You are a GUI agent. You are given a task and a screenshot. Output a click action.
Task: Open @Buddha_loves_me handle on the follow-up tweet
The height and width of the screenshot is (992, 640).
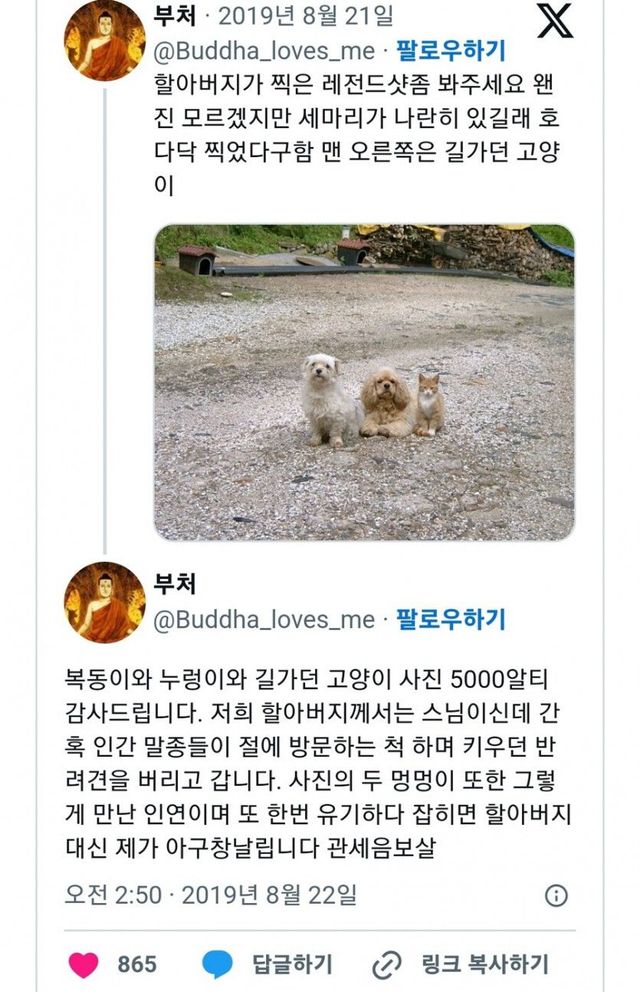click(x=264, y=619)
